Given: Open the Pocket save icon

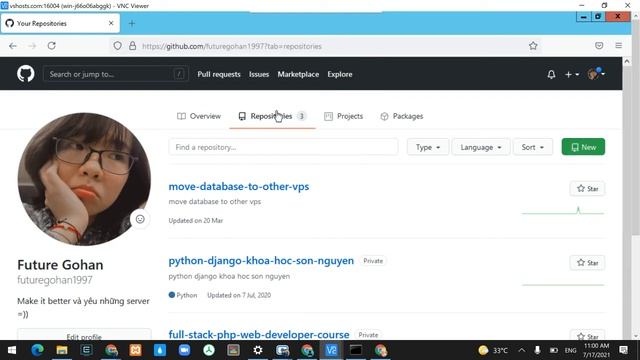Looking at the screenshot, I should pos(599,46).
